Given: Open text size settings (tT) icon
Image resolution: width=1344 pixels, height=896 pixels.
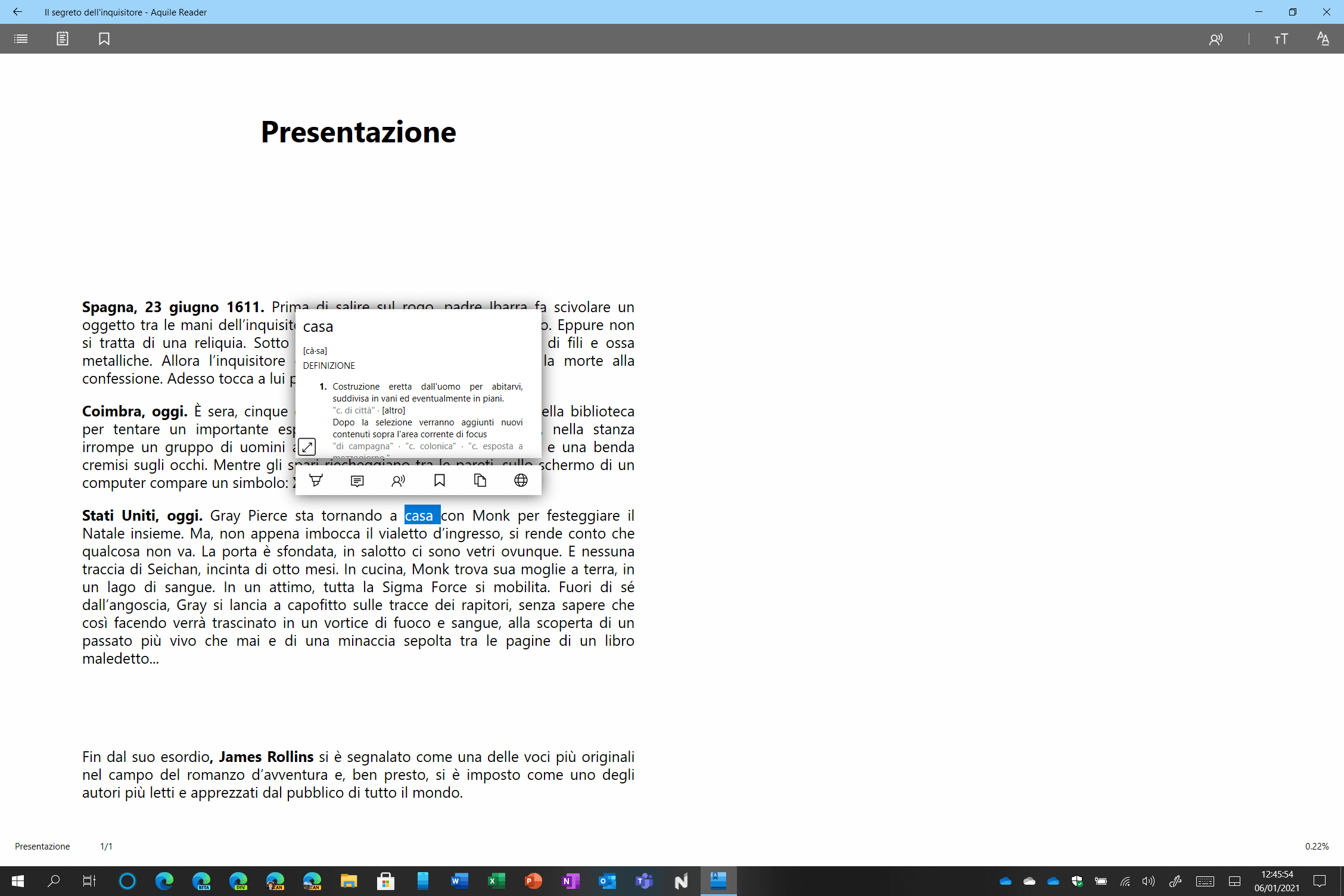Looking at the screenshot, I should pos(1281,39).
